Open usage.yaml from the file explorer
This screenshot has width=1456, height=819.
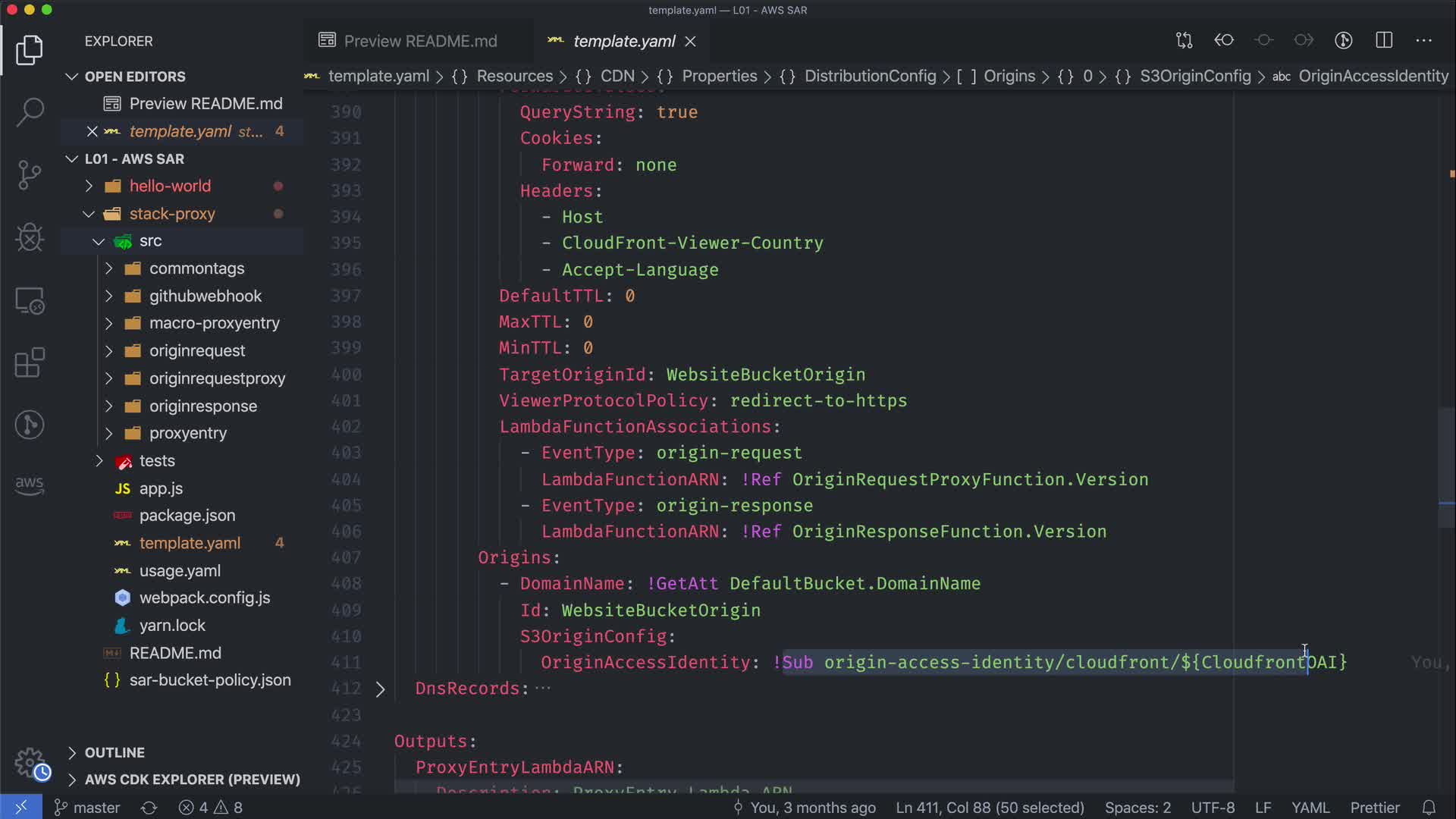(x=180, y=570)
